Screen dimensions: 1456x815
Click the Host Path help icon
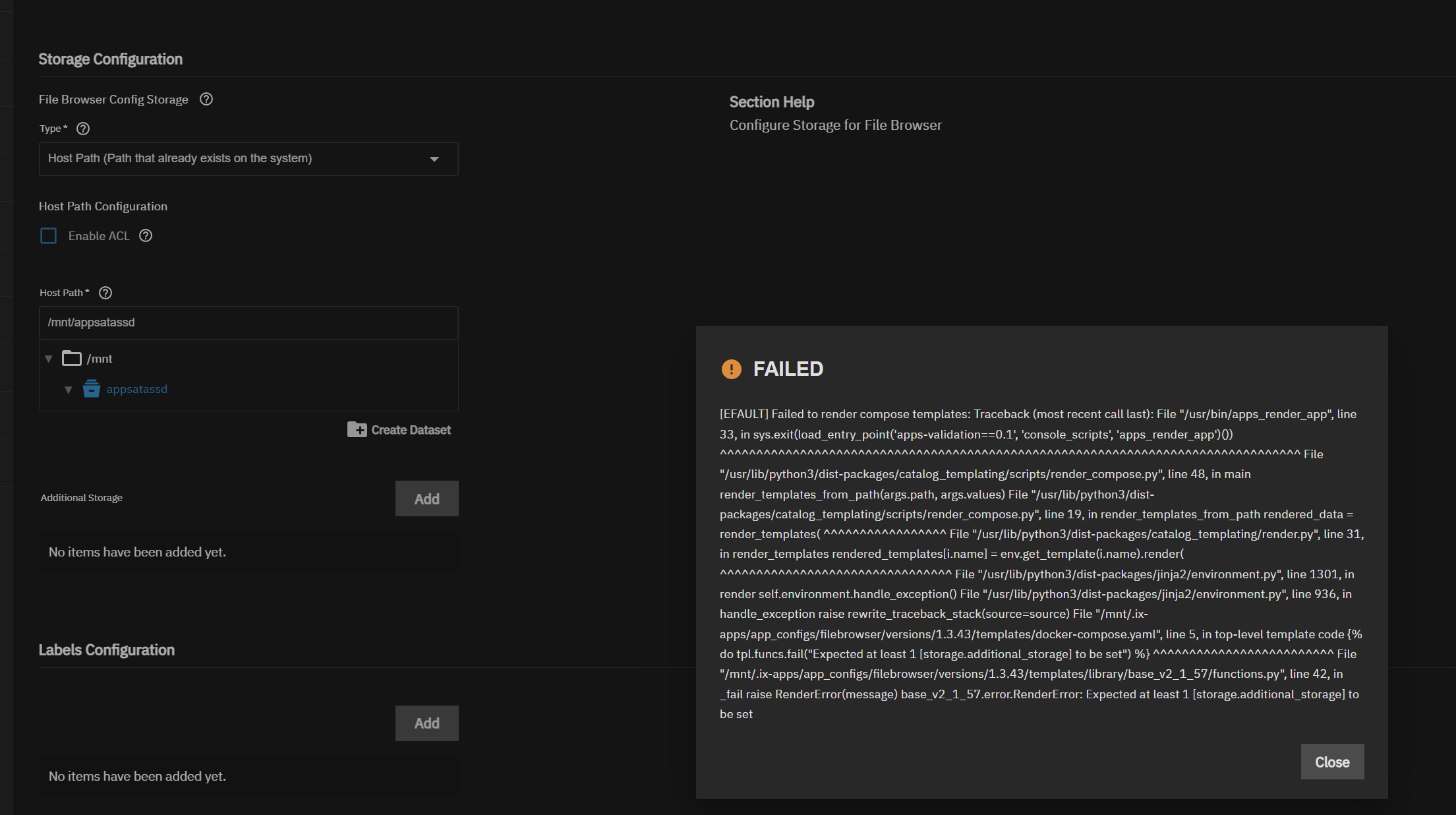pos(105,293)
